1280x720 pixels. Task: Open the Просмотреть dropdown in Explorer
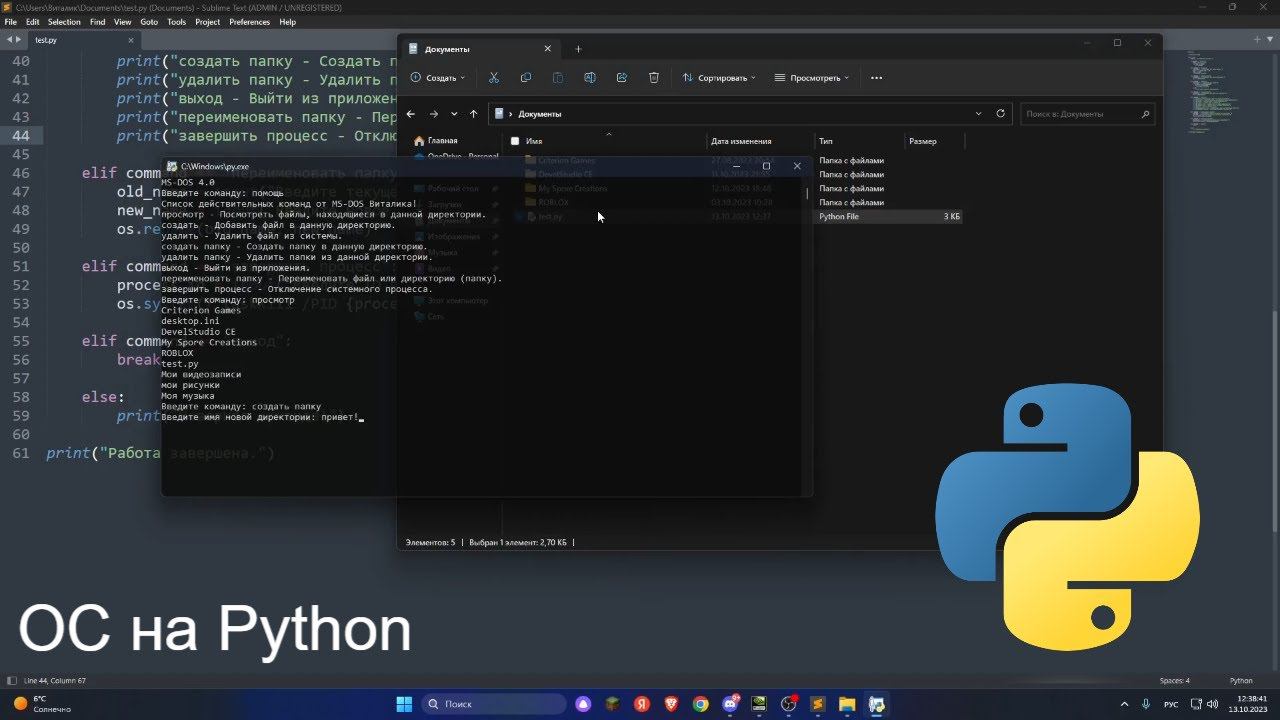tap(811, 77)
